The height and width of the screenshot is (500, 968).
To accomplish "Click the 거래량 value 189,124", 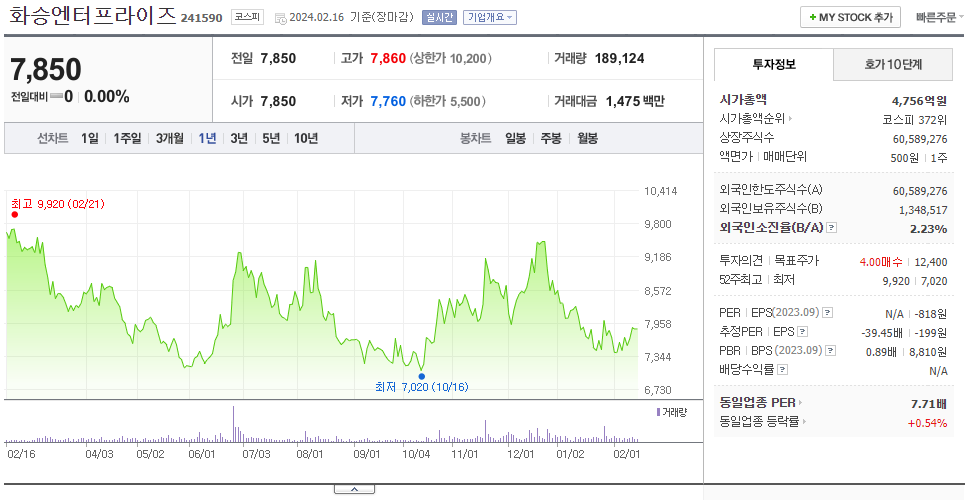I will [619, 59].
